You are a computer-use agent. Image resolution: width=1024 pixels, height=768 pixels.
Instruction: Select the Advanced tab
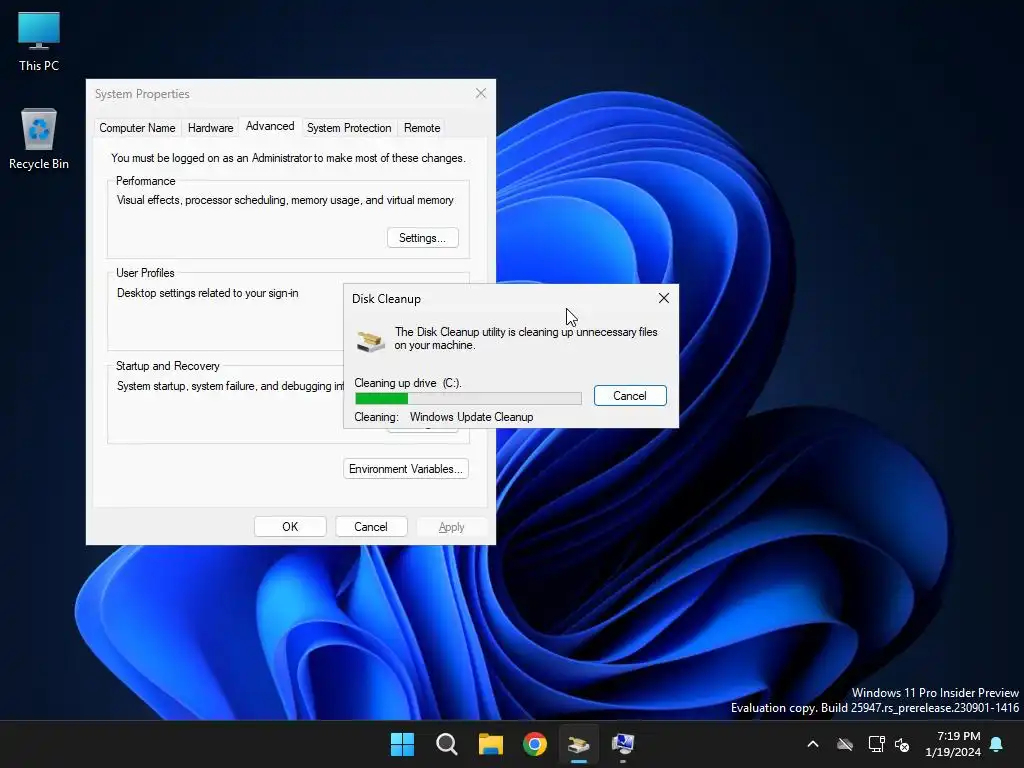click(270, 127)
